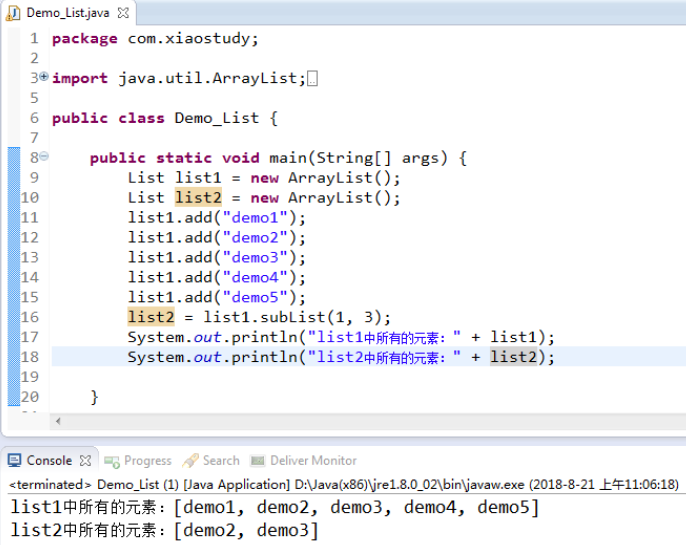Viewport: 686px width, 545px height.
Task: Expand the folded import statements on line 3
Action: [44, 77]
